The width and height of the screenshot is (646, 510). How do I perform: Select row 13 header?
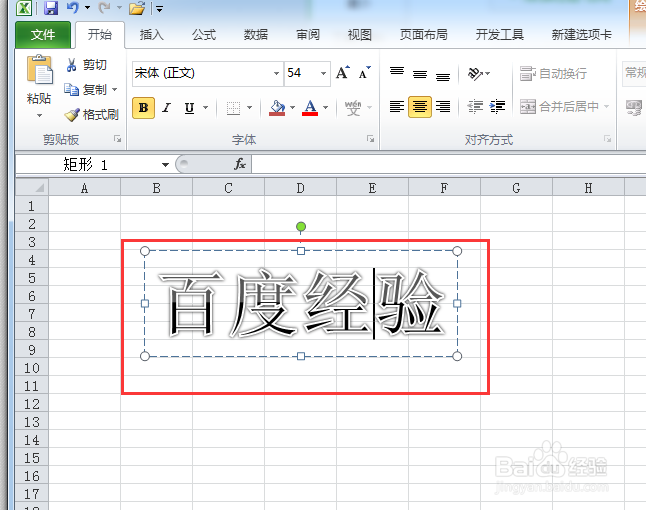pos(32,422)
